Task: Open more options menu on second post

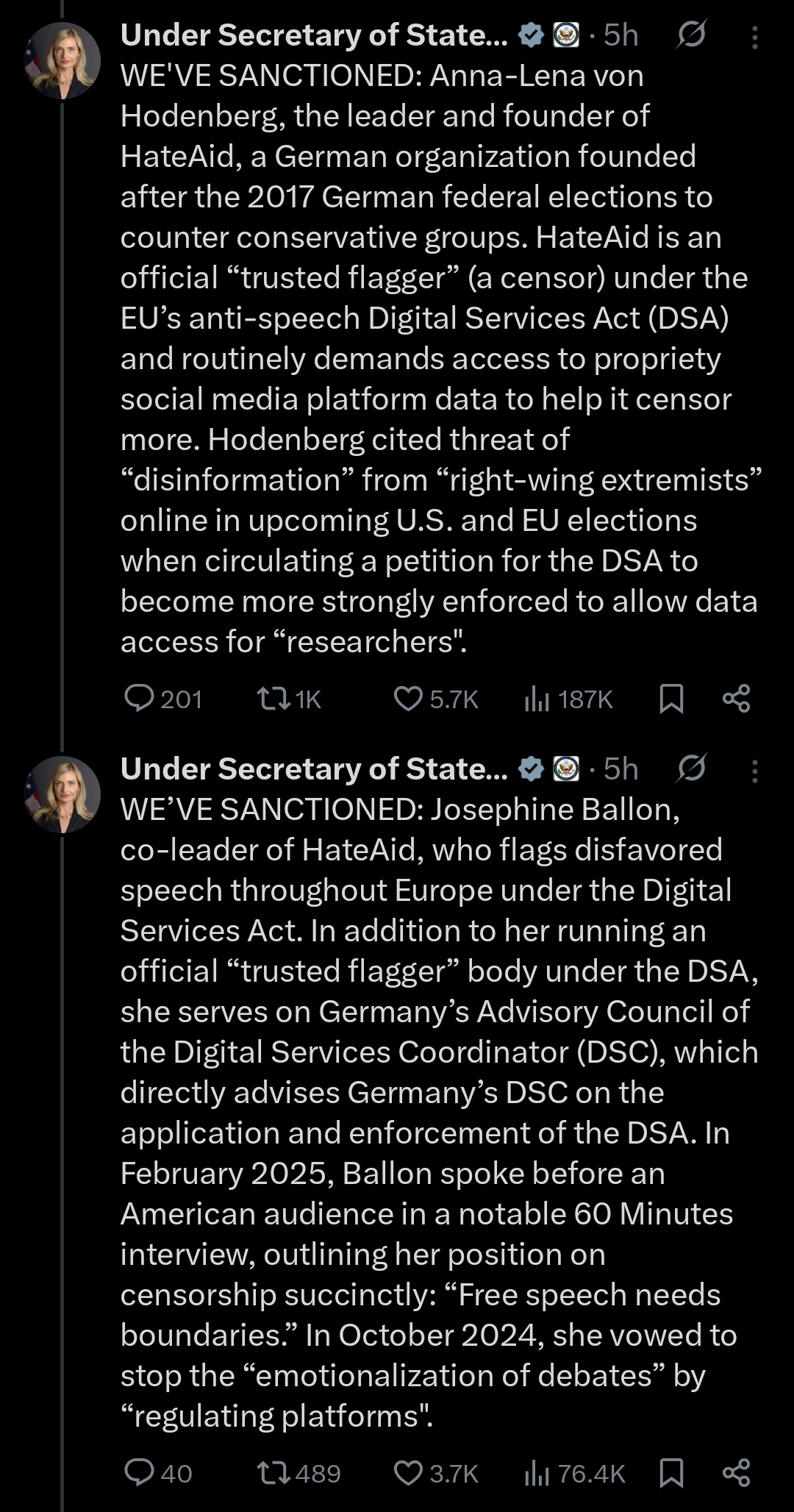Action: tap(754, 770)
